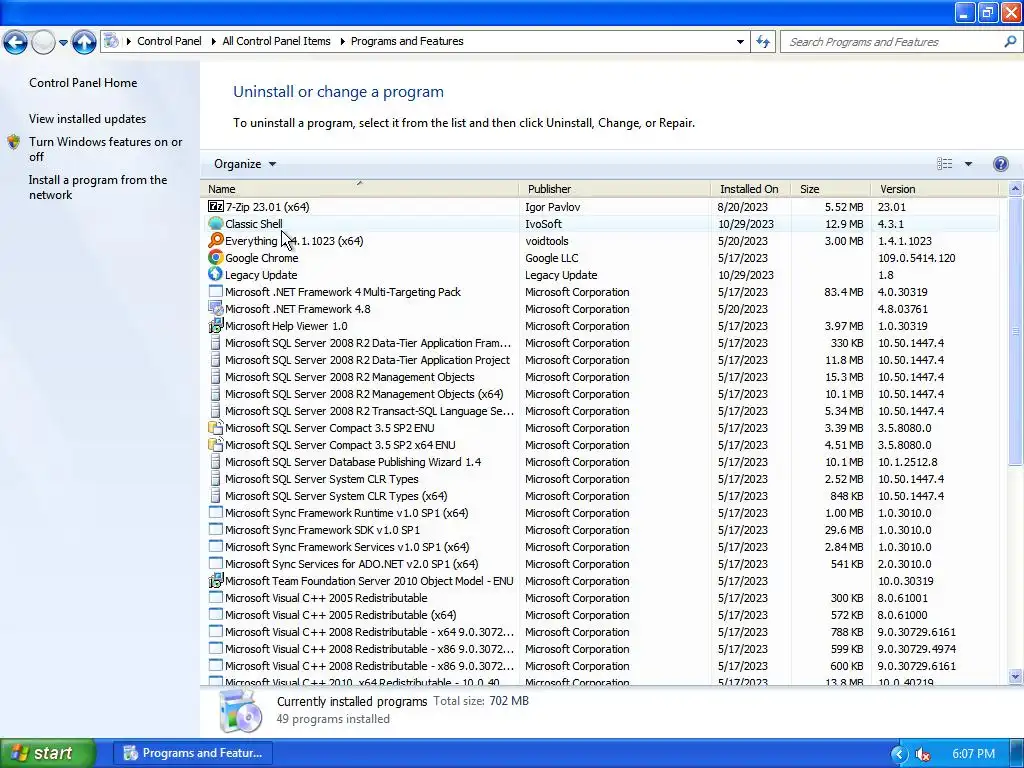
Task: Click the Microsoft Help Viewer 1.0 icon
Action: click(x=216, y=325)
